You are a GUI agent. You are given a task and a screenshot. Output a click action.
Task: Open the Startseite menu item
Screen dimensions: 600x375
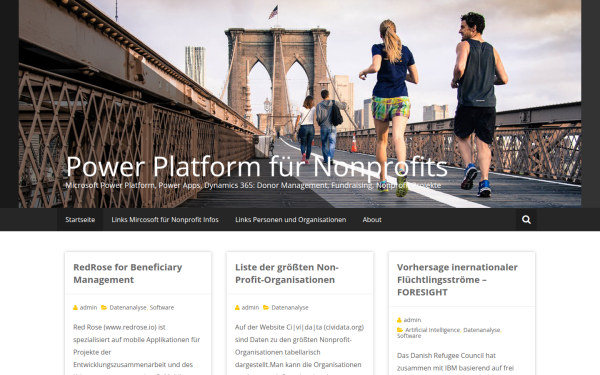80,220
